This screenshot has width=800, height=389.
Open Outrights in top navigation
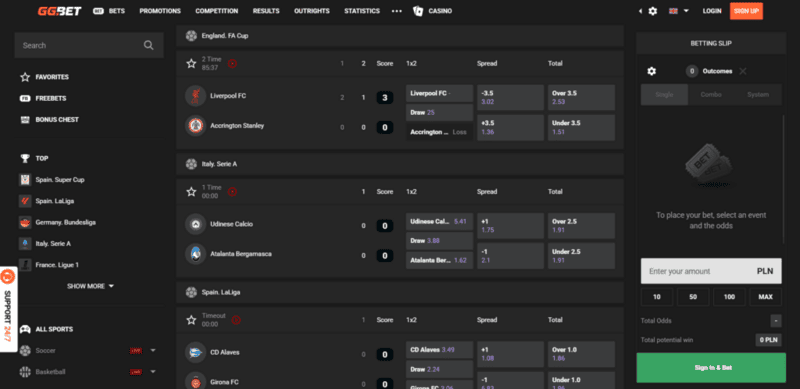point(312,11)
